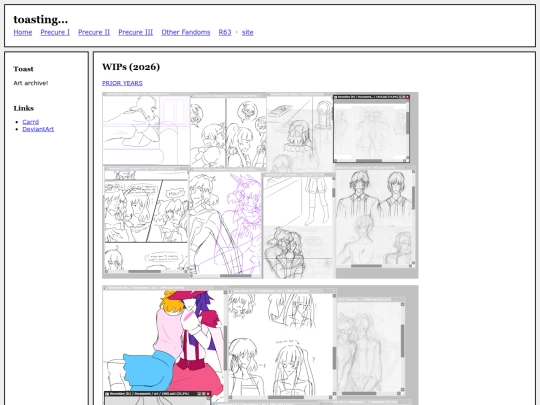Open the Home navigation link

pyautogui.click(x=23, y=32)
